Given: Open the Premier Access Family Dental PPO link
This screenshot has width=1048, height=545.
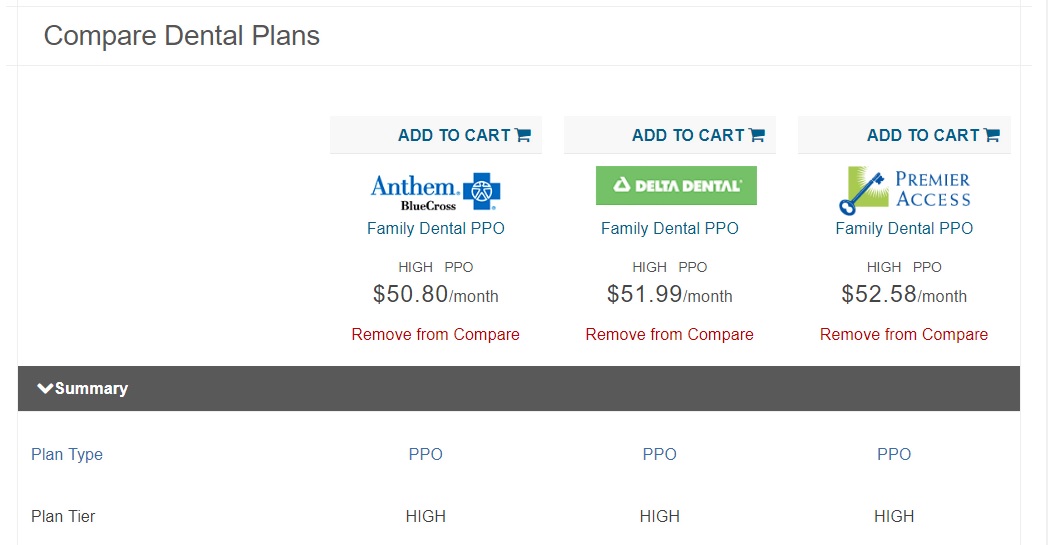Looking at the screenshot, I should pos(904,229).
